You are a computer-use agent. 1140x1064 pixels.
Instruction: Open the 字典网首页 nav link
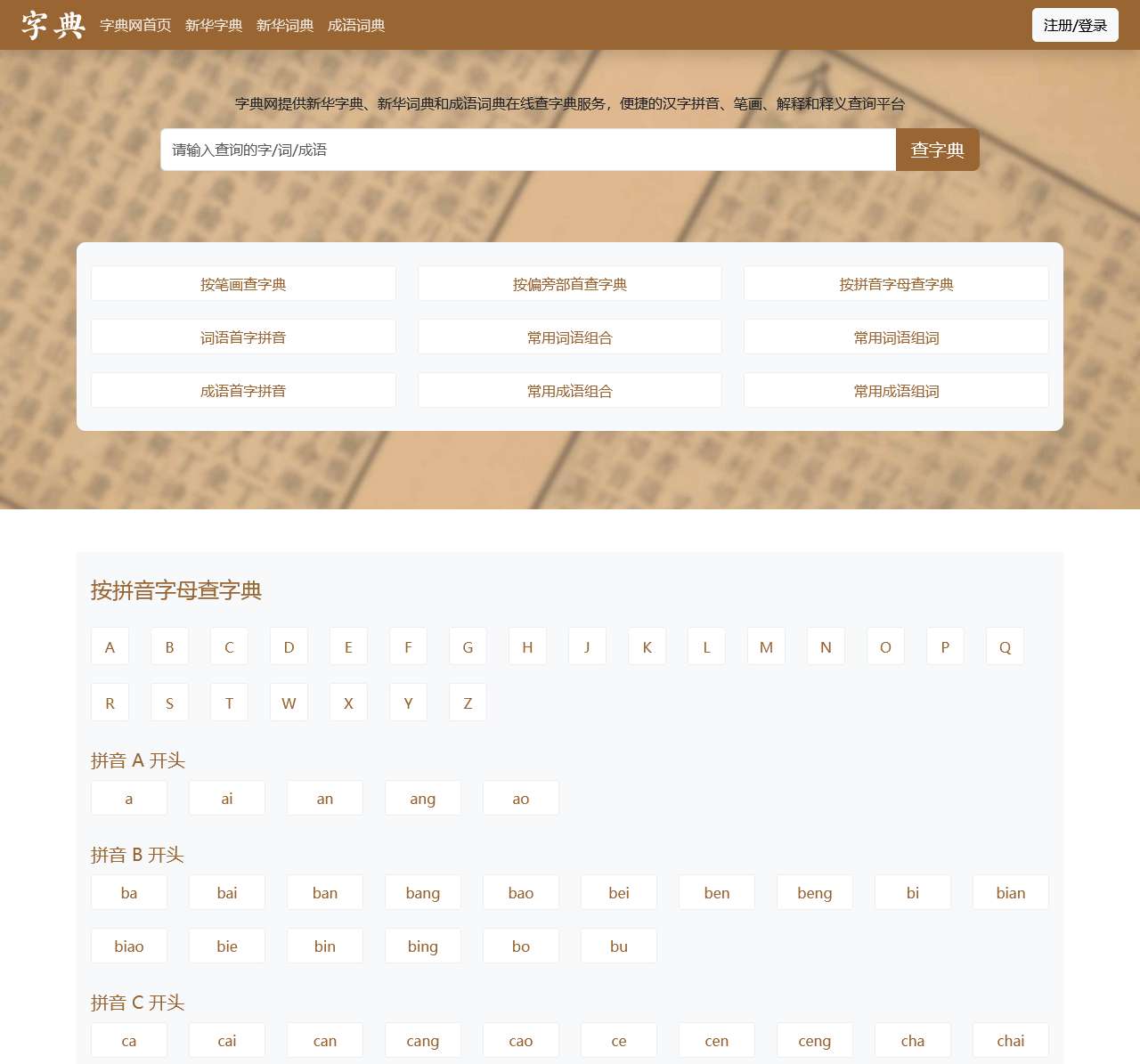pyautogui.click(x=135, y=26)
